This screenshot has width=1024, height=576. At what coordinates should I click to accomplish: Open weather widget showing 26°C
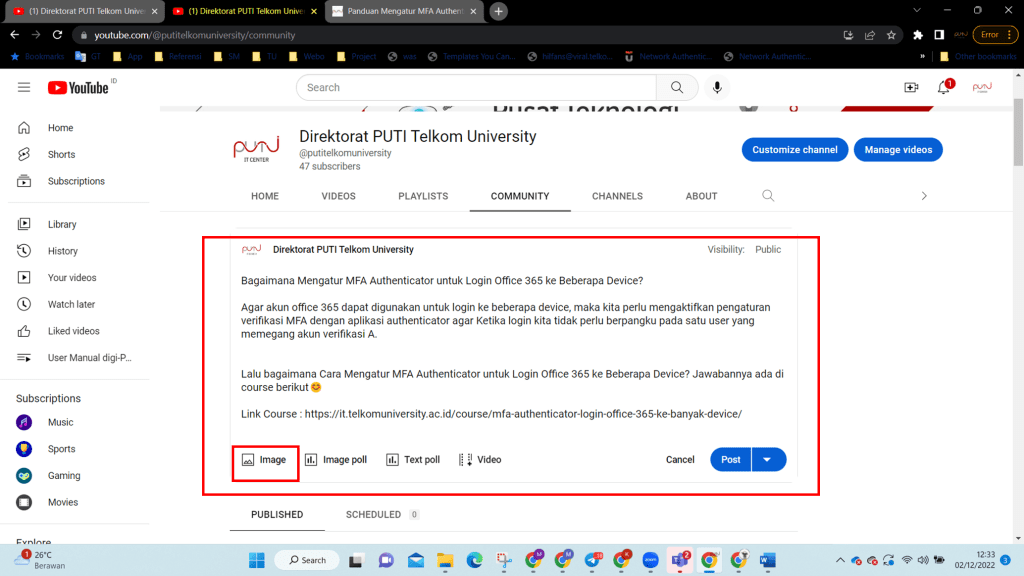click(40, 560)
